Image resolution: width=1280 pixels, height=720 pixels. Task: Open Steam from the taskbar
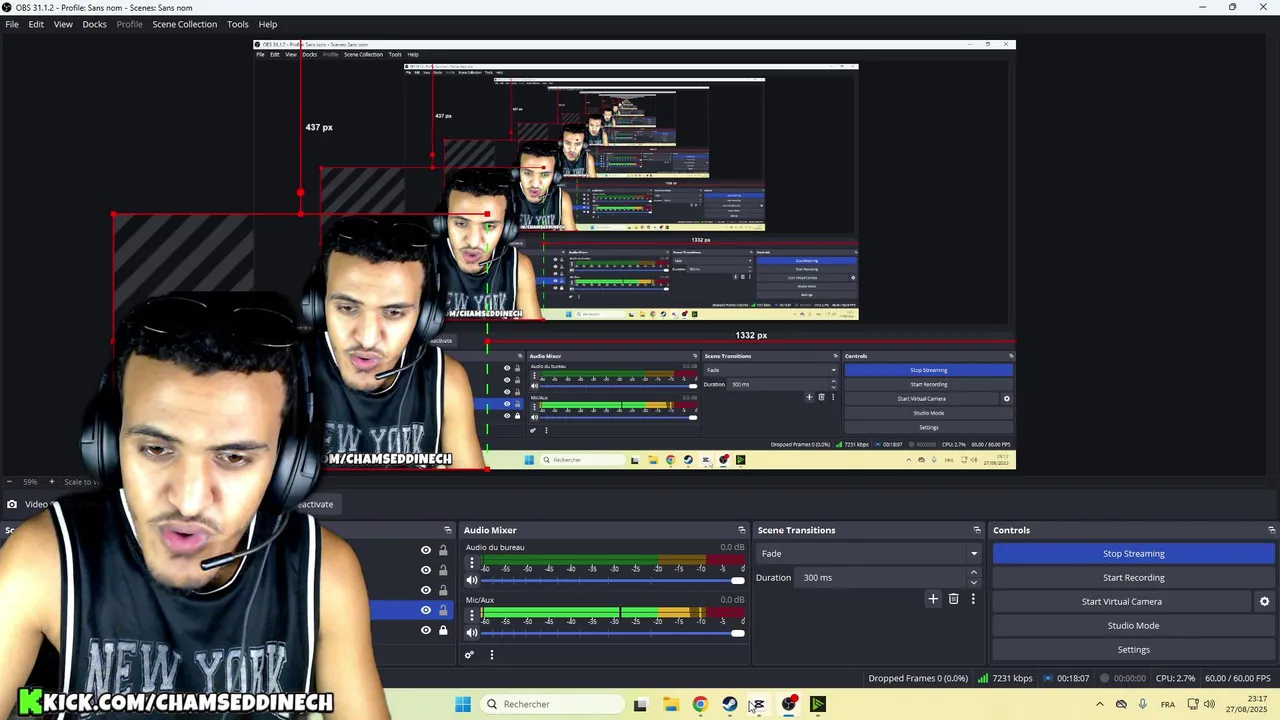(x=729, y=704)
